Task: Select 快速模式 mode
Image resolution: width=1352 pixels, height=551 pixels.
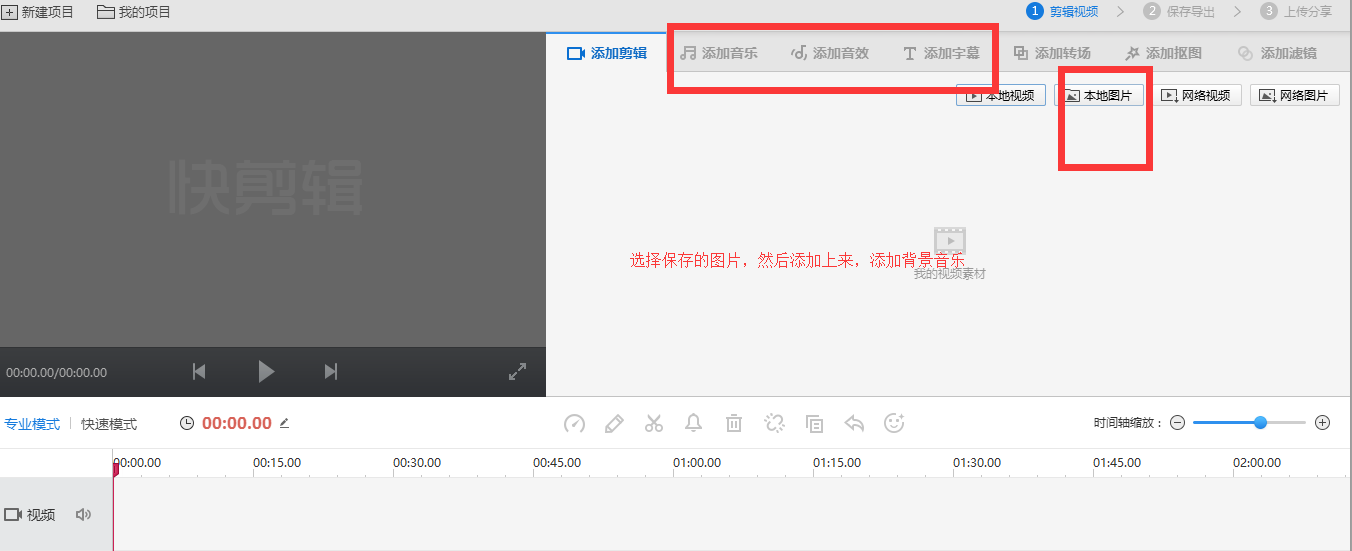Action: coord(109,424)
